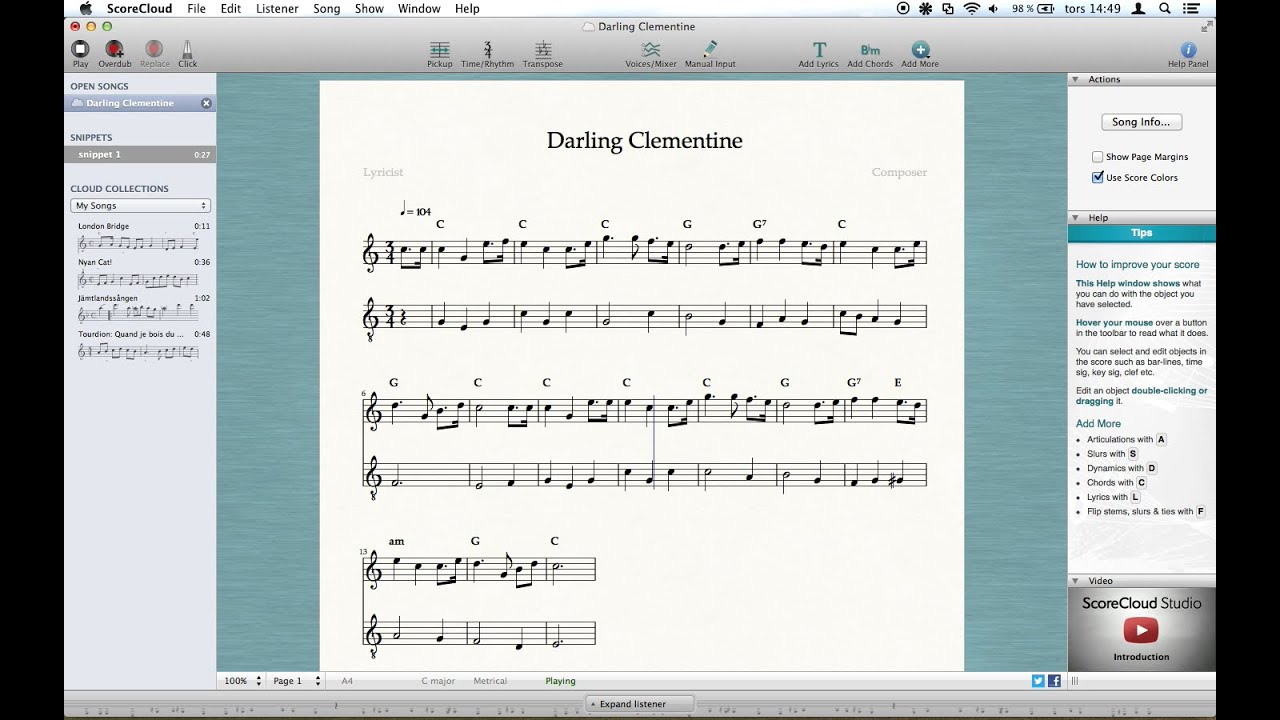Image resolution: width=1280 pixels, height=720 pixels.
Task: Click Add Lyrics tool
Action: point(819,54)
